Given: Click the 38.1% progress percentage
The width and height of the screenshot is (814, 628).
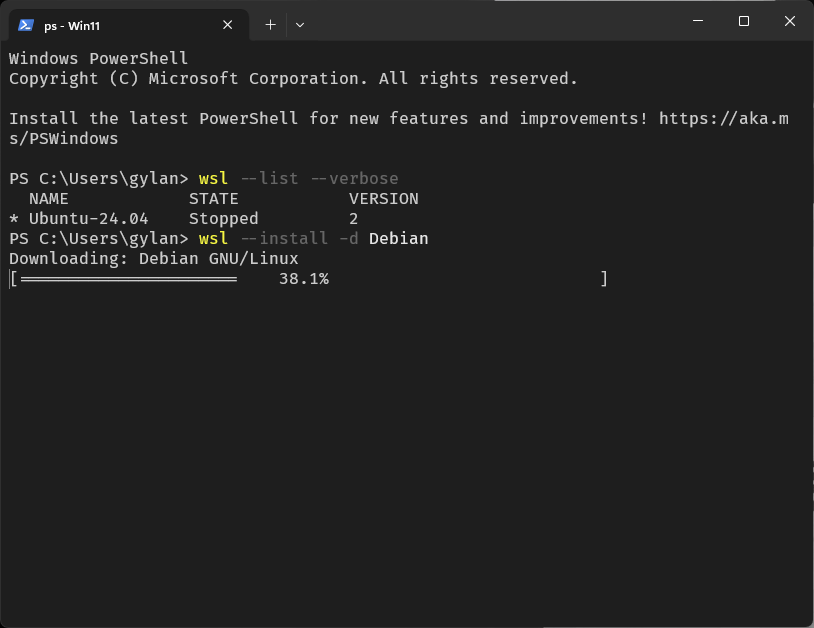Looking at the screenshot, I should pos(303,279).
